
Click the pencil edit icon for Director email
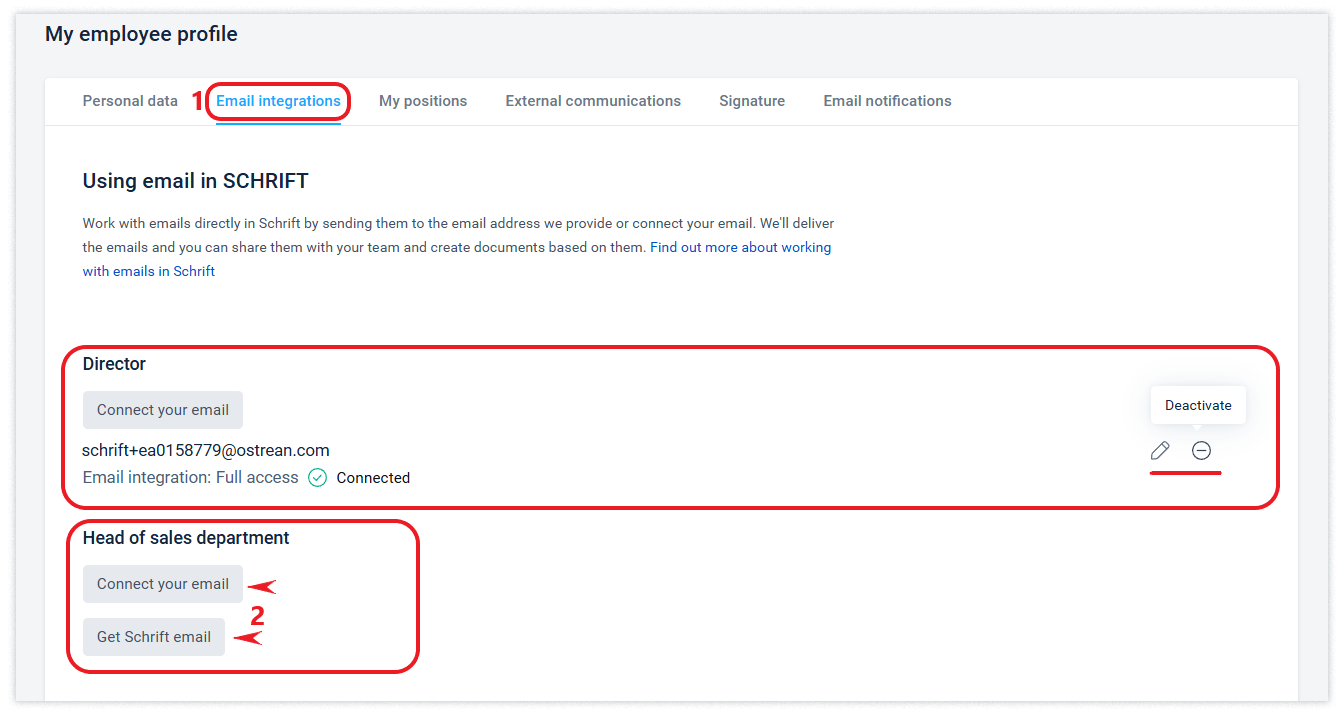(1160, 451)
